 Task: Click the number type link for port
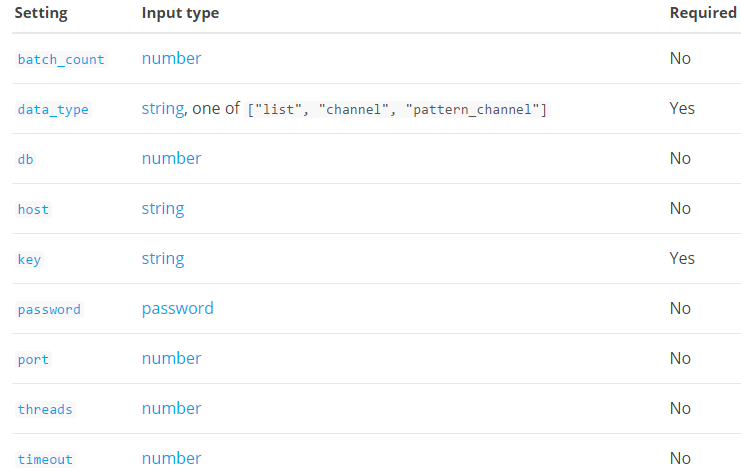(171, 358)
